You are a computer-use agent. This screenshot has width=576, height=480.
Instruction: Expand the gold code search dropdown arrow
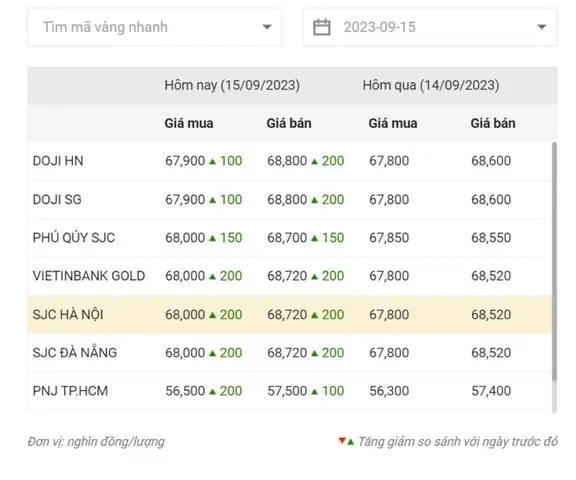pos(267,27)
